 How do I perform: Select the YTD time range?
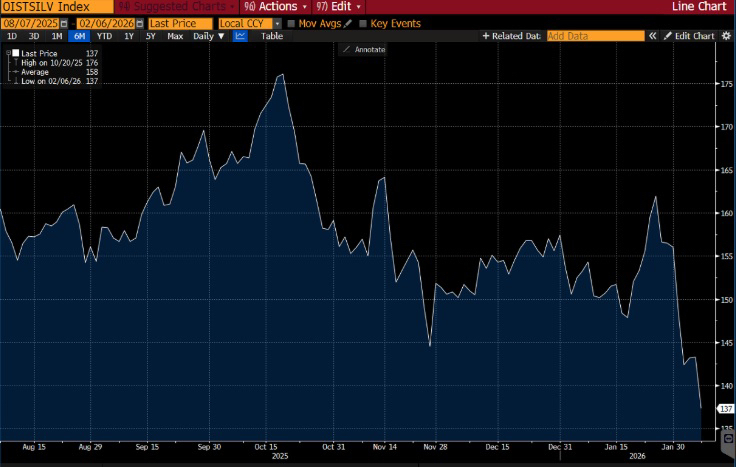(104, 36)
